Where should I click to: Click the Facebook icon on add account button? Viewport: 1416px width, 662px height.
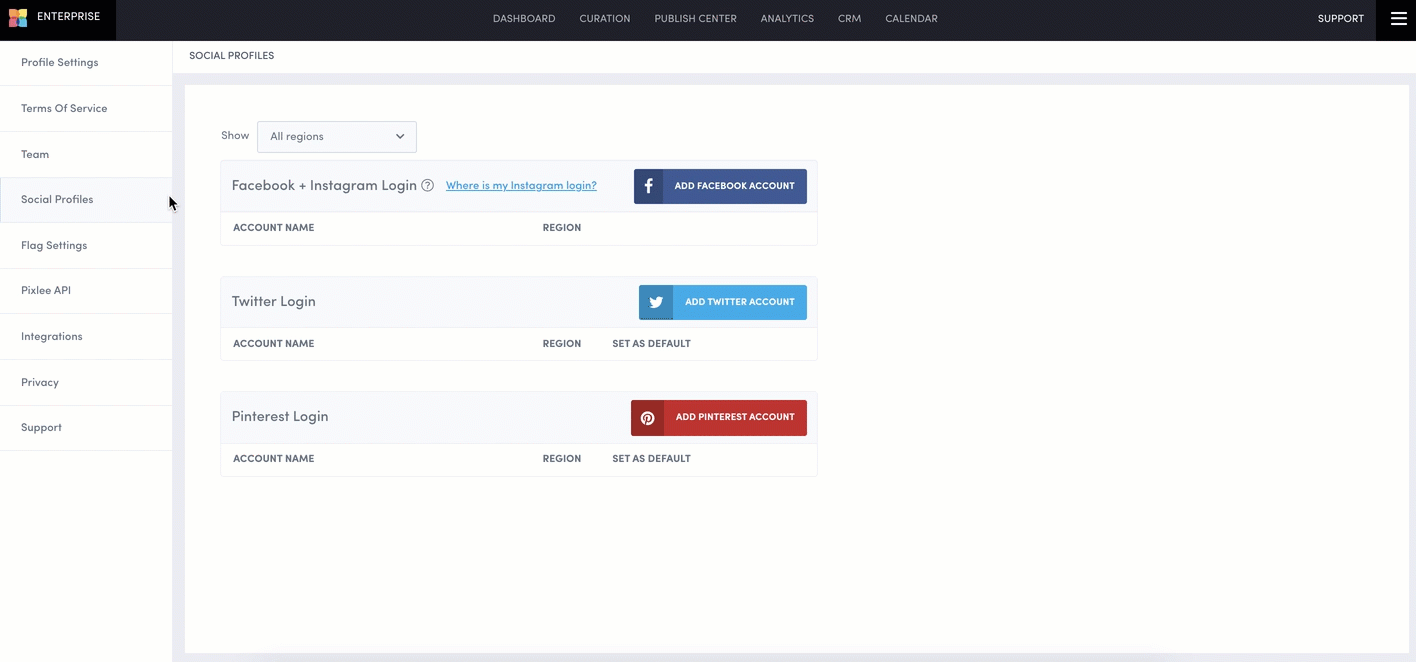(648, 186)
